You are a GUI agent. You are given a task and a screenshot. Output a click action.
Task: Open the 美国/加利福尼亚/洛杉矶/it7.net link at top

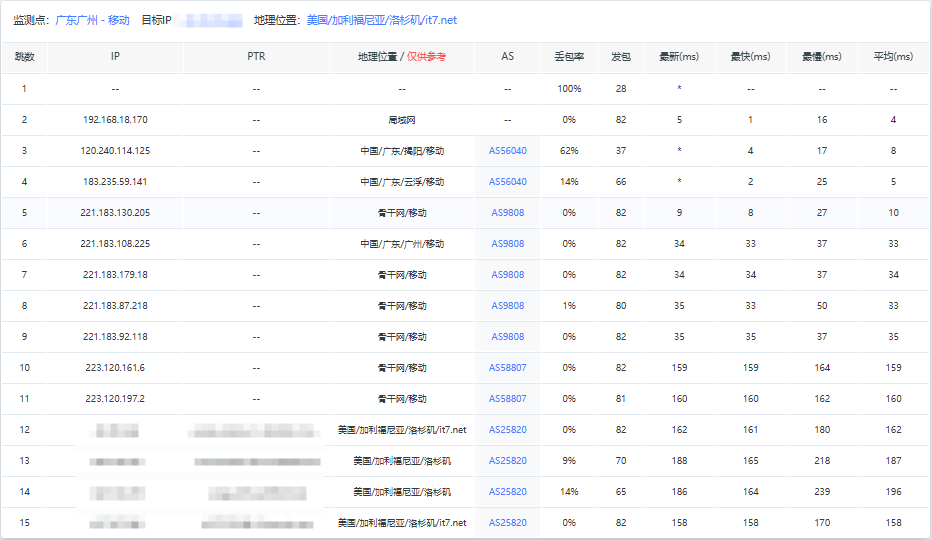pos(381,20)
